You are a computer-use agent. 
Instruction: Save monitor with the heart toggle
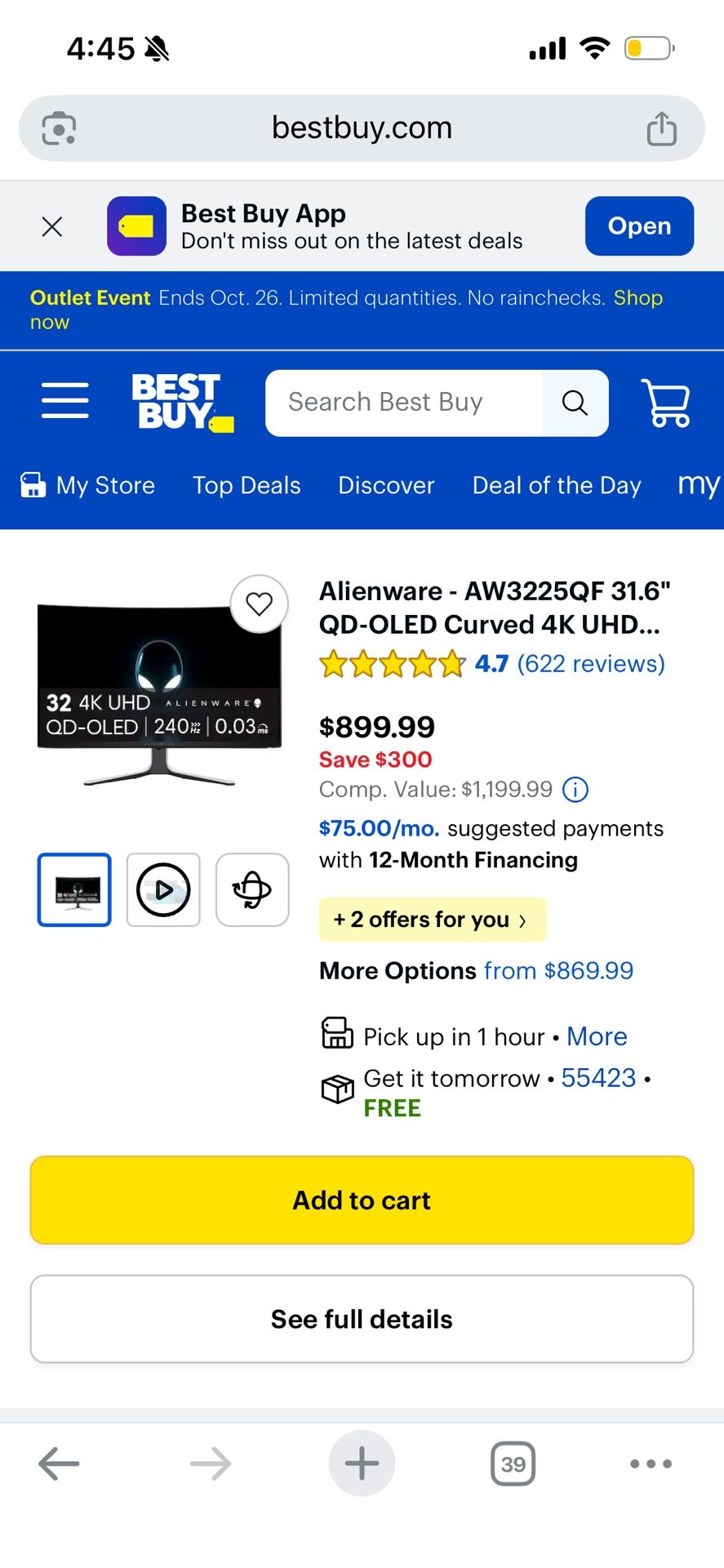(260, 604)
